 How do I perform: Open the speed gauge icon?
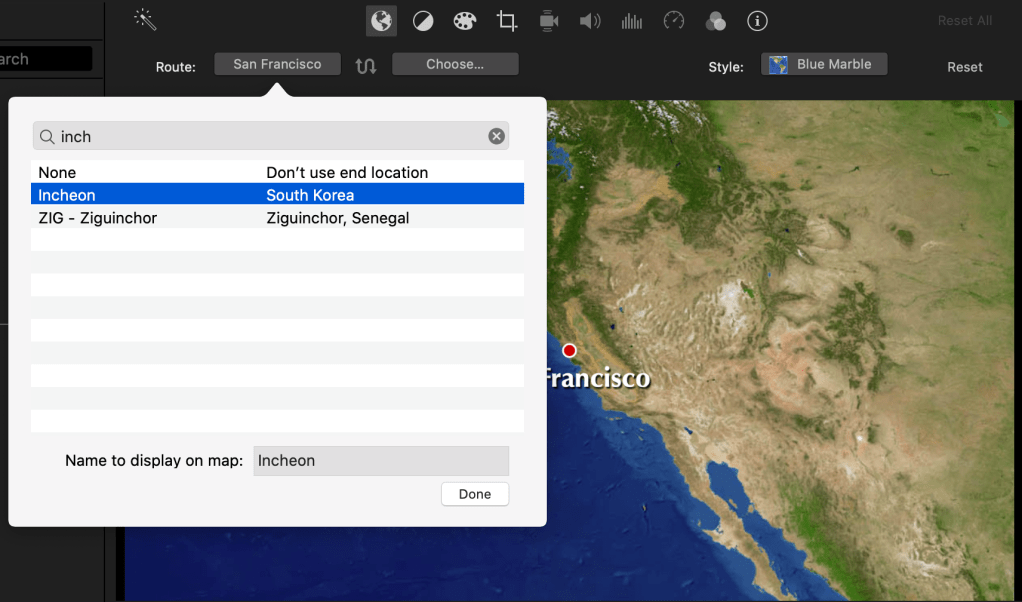click(x=674, y=21)
